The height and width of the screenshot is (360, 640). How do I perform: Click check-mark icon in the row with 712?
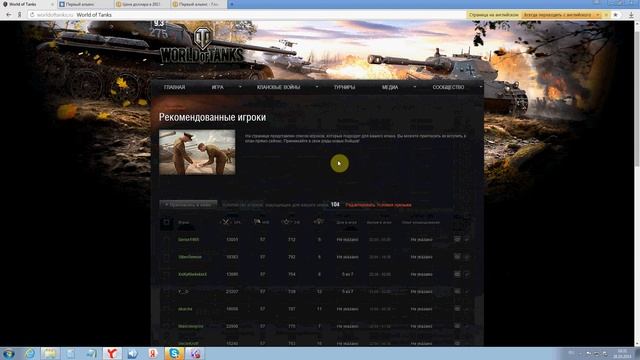coord(467,240)
